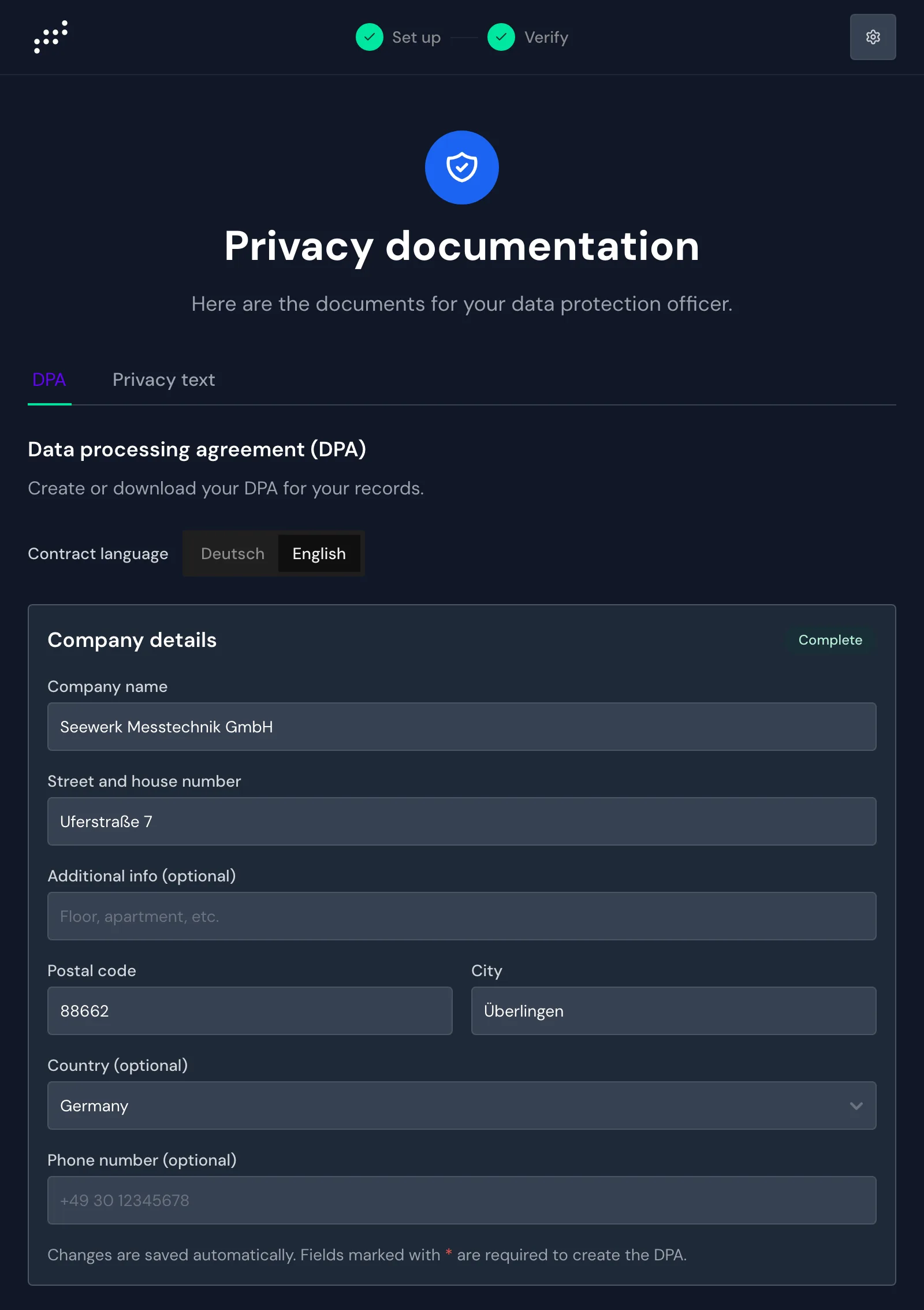Click the City field with Überlingen
This screenshot has width=924, height=1310.
tap(674, 1011)
